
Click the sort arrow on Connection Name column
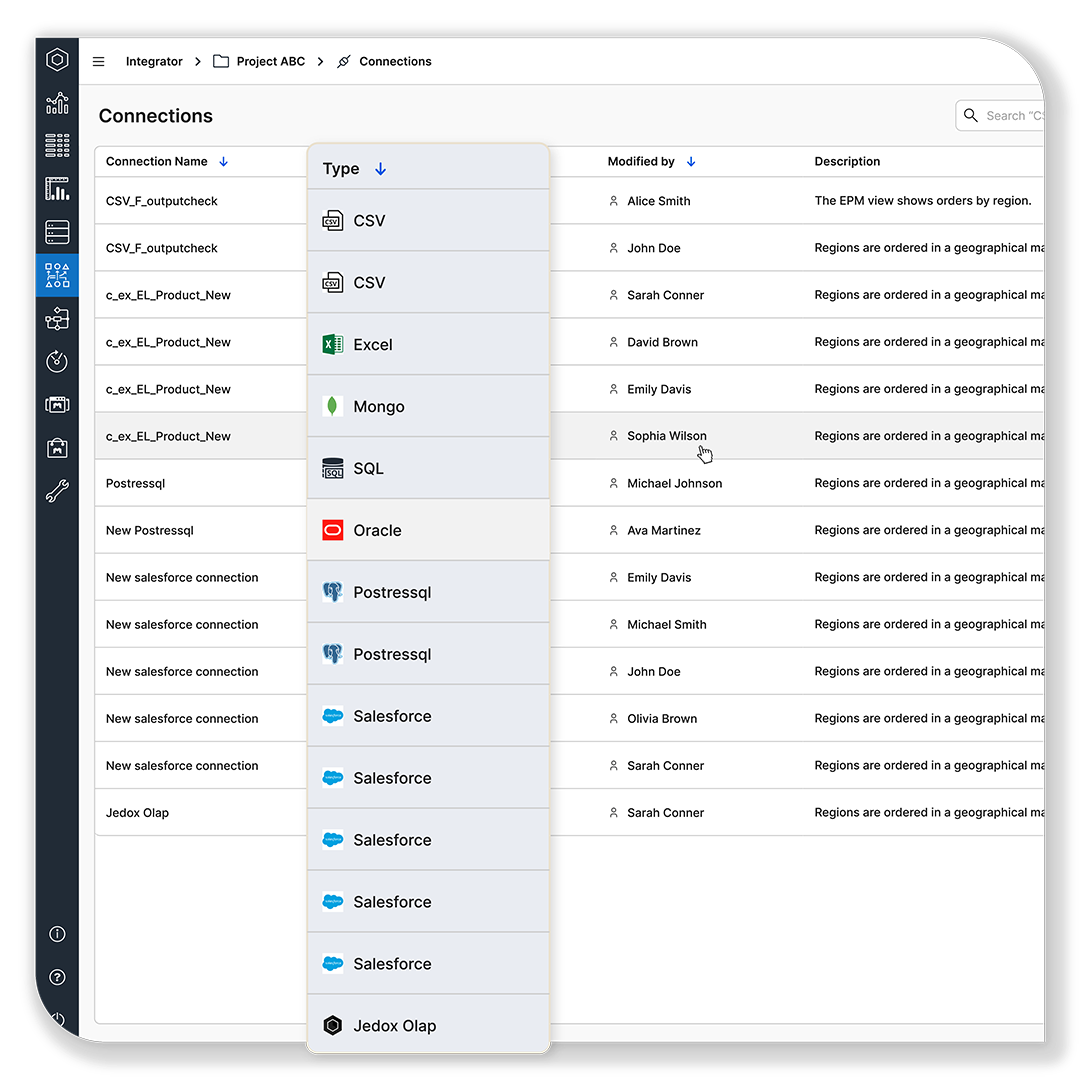[x=222, y=161]
